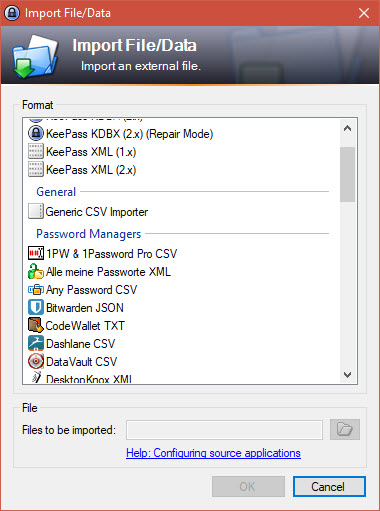Select the Alle meine Passworte XML entry
Screen dimensions: 380x511
pyautogui.click(x=99, y=272)
